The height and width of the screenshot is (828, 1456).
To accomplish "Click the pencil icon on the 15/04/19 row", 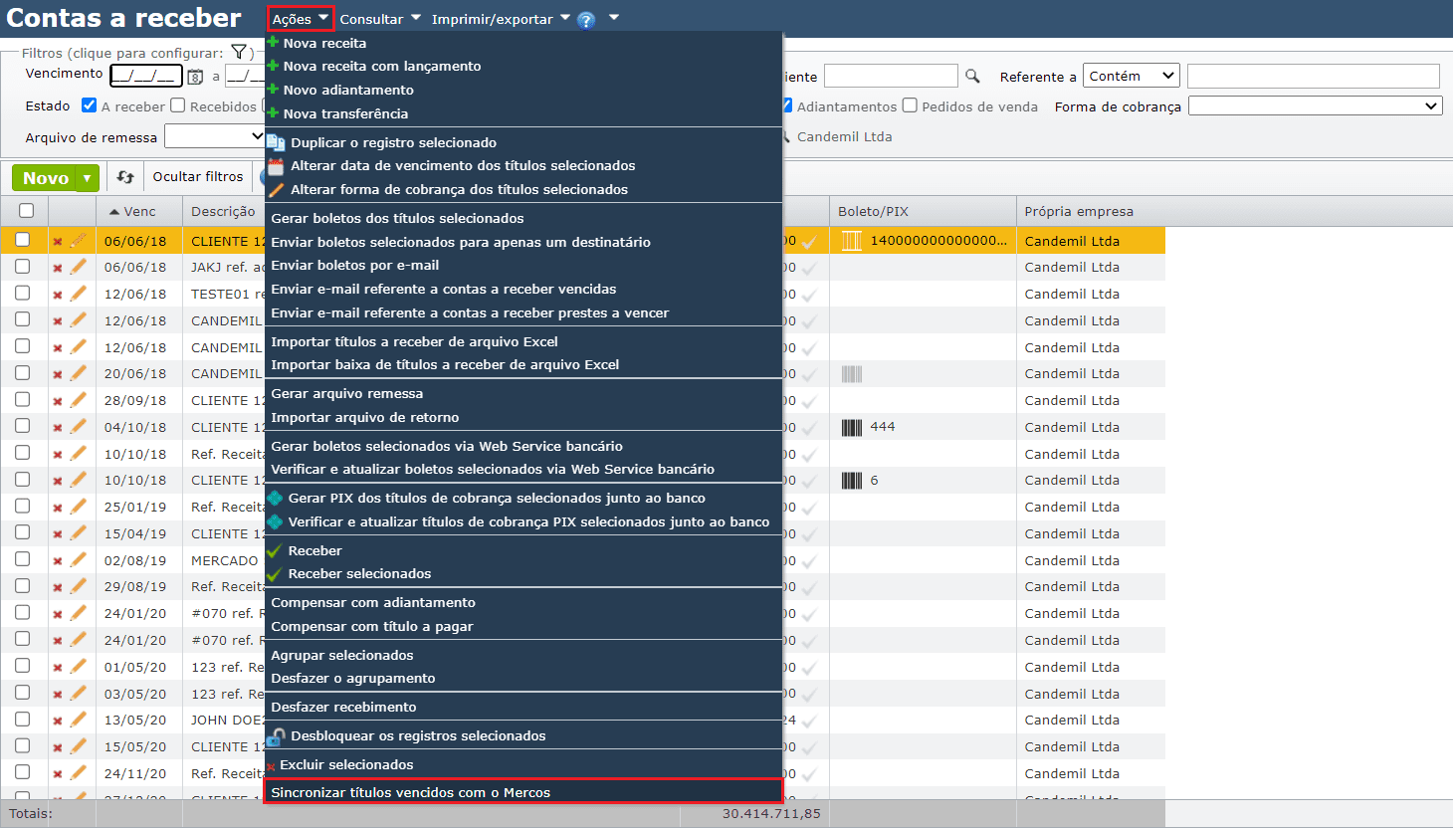I will tap(79, 533).
